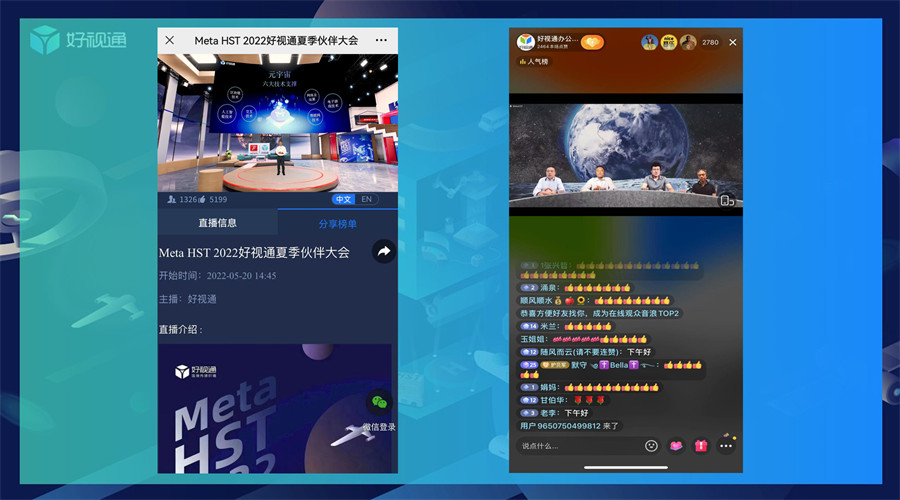The height and width of the screenshot is (500, 900).
Task: Tap the level 25 badge beside 默守
Action: tap(529, 365)
